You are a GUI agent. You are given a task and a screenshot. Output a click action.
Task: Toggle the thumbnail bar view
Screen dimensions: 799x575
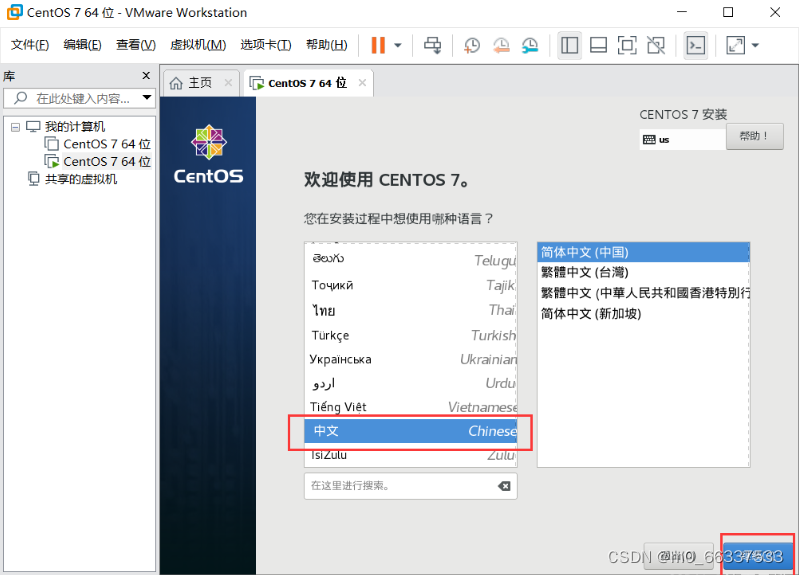pyautogui.click(x=598, y=45)
